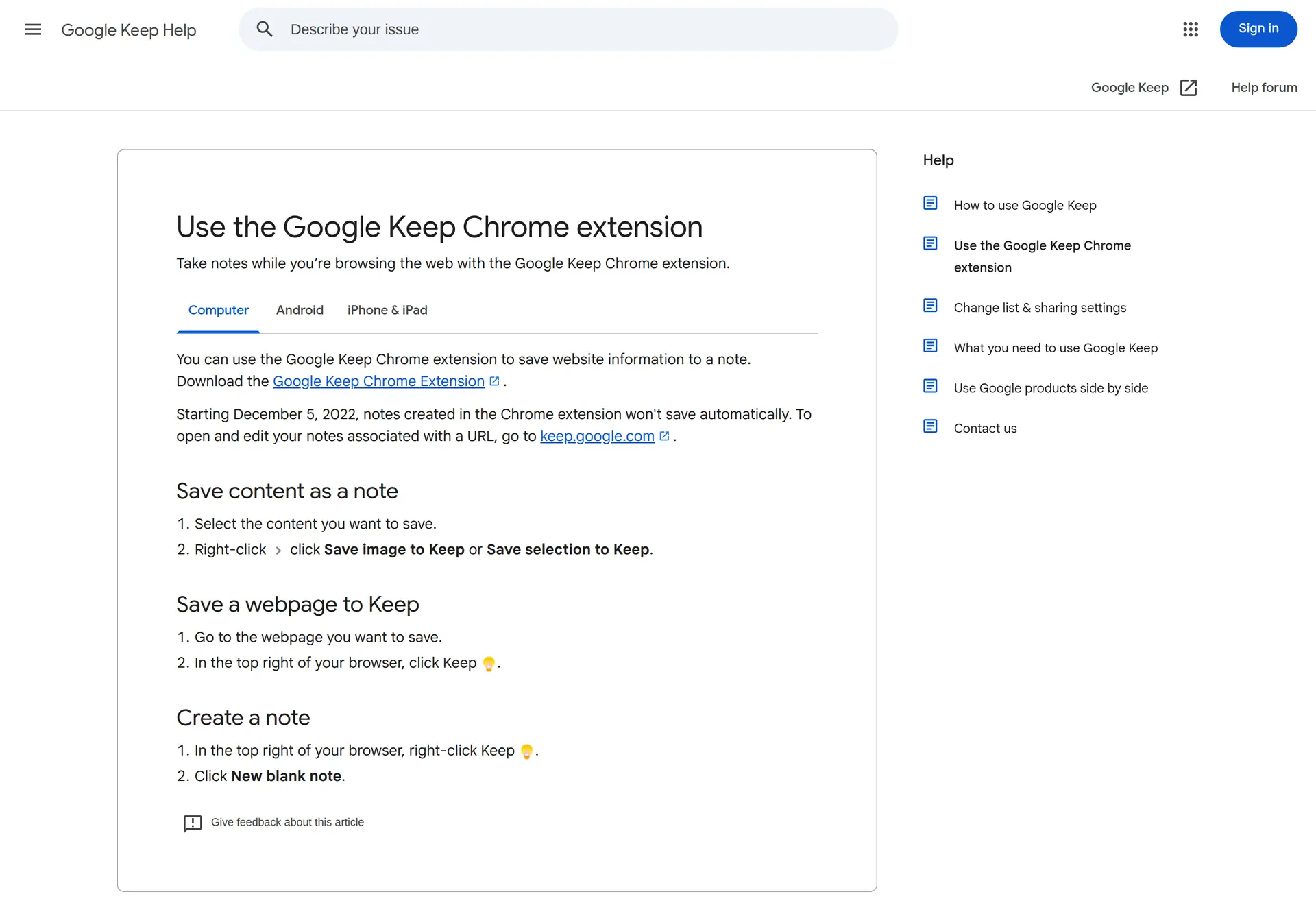Screen dimensions: 1316x914
Task: Click article icon beside Use Google products side by side
Action: (930, 386)
